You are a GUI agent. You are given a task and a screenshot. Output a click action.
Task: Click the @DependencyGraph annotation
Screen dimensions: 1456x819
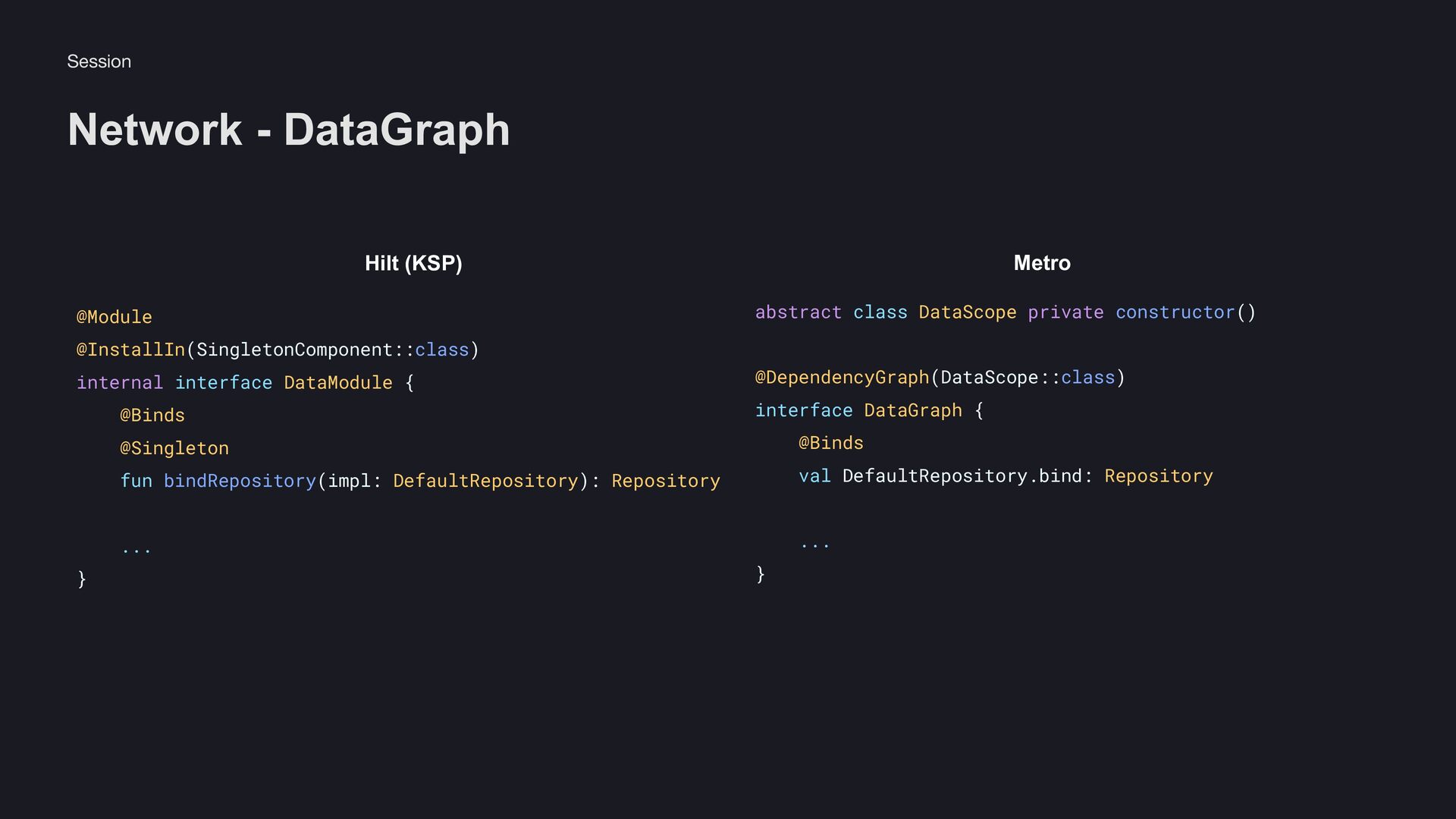842,378
